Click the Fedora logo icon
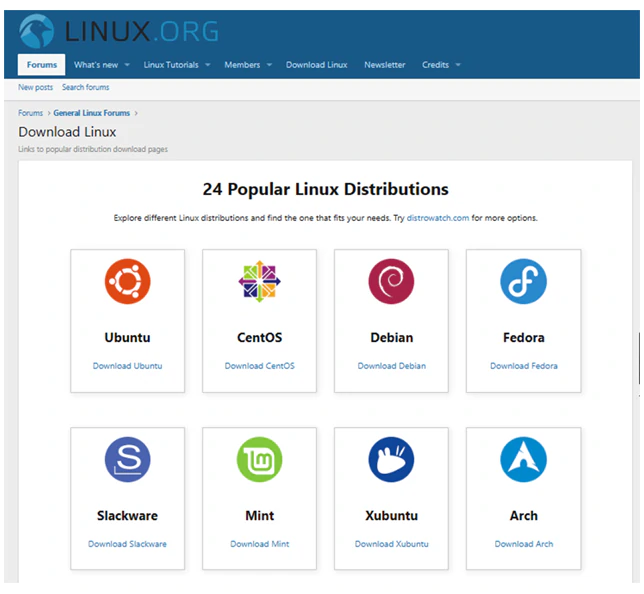644x594 pixels. pos(523,281)
